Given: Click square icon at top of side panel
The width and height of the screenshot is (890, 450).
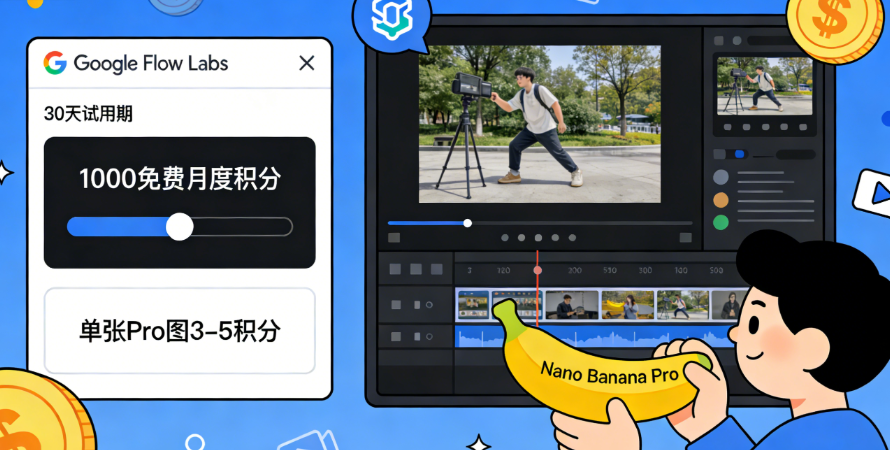Looking at the screenshot, I should point(719,41).
